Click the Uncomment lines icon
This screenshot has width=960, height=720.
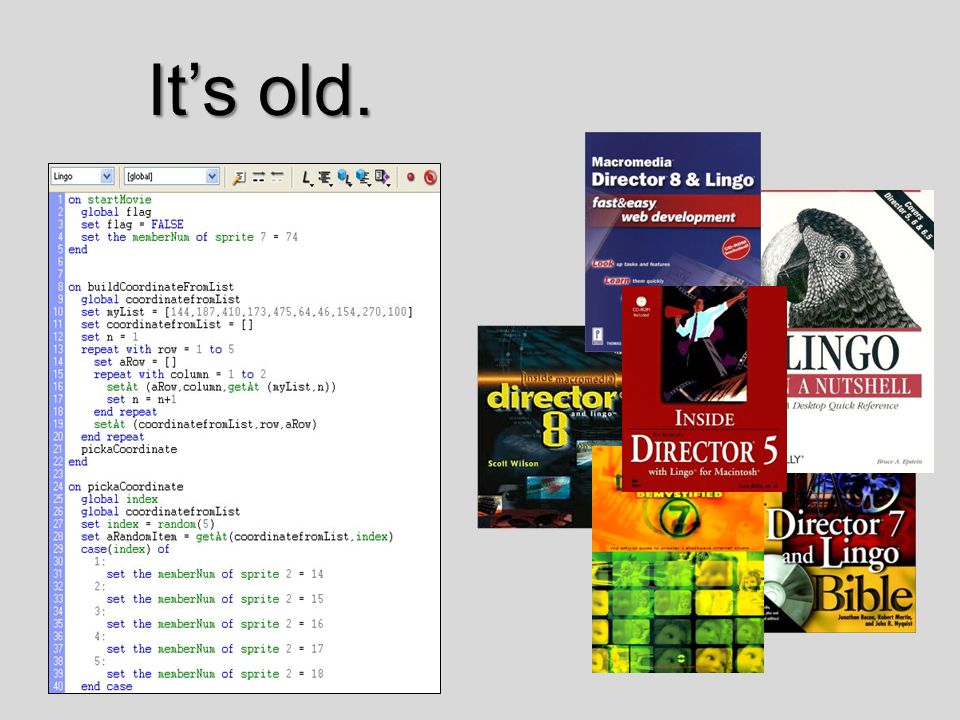point(277,177)
